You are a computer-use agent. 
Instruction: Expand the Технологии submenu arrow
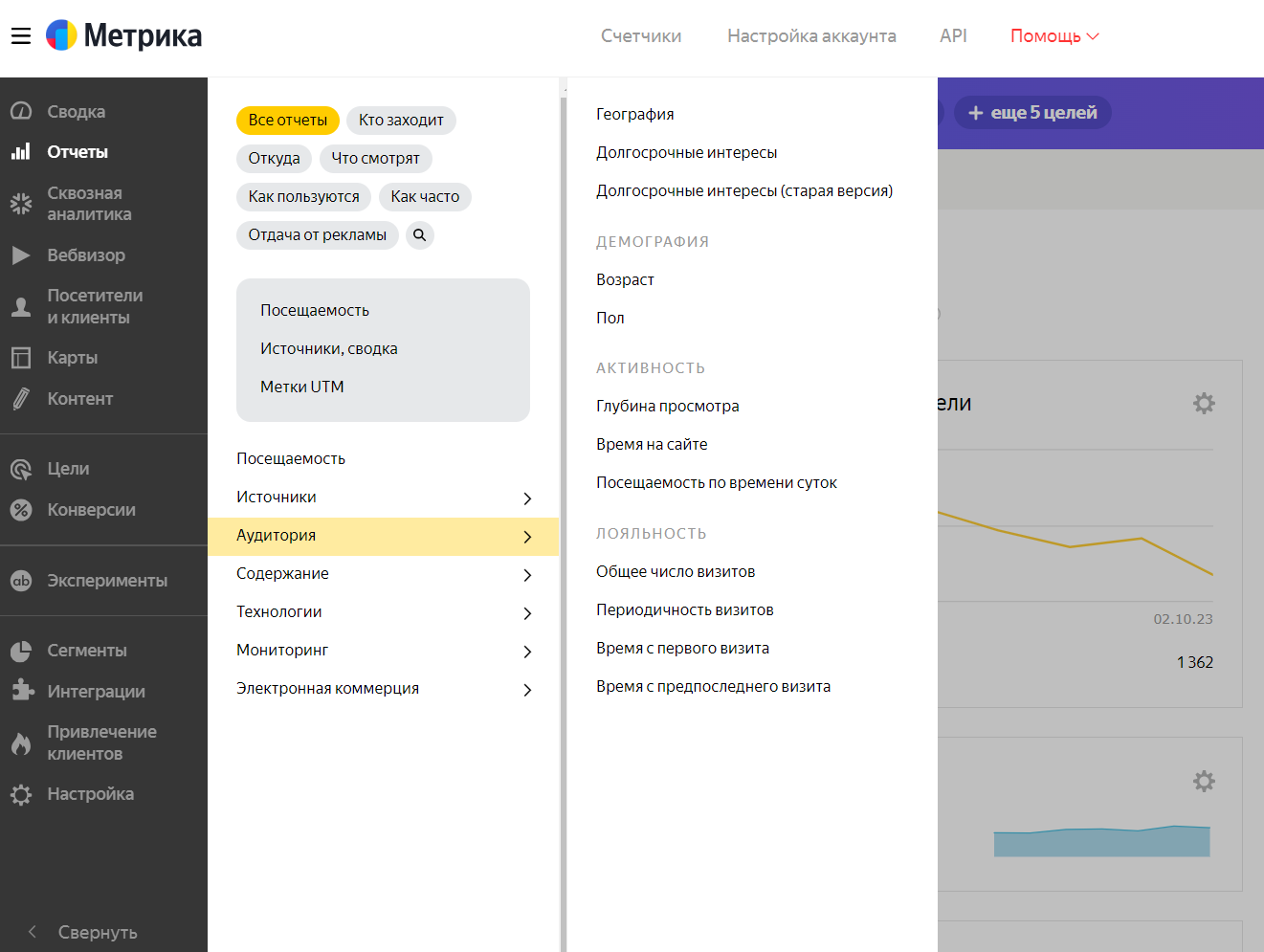527,613
